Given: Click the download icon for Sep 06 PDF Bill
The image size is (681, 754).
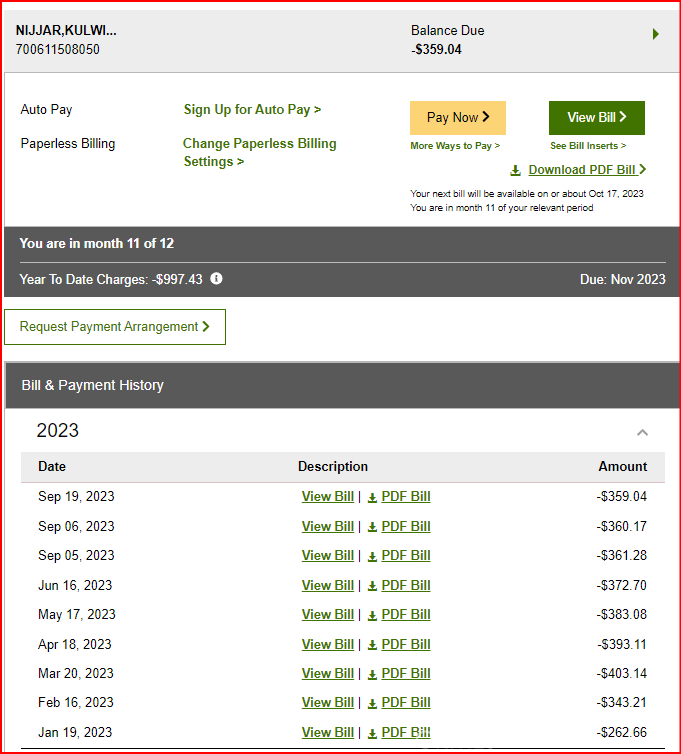Looking at the screenshot, I should (x=372, y=527).
